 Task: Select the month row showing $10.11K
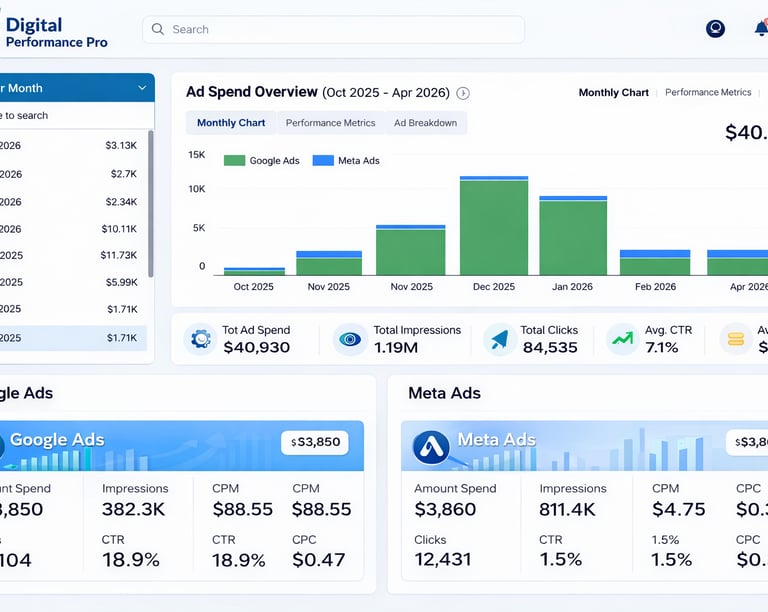[x=73, y=229]
